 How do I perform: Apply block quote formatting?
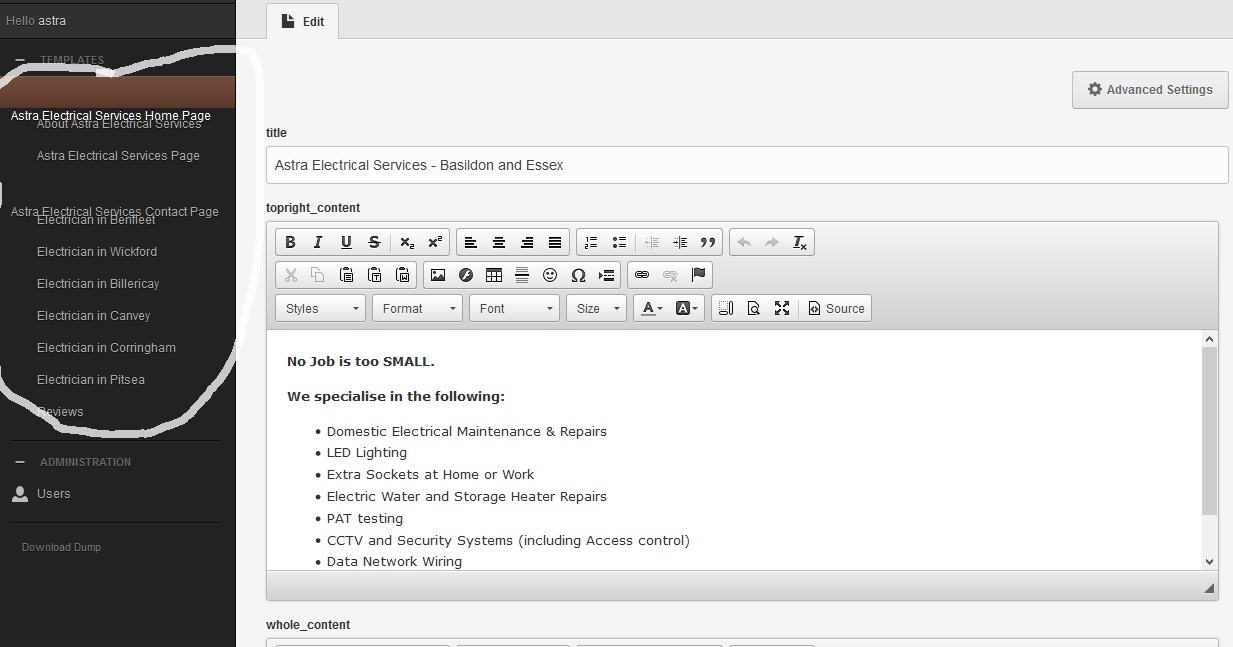click(x=708, y=242)
